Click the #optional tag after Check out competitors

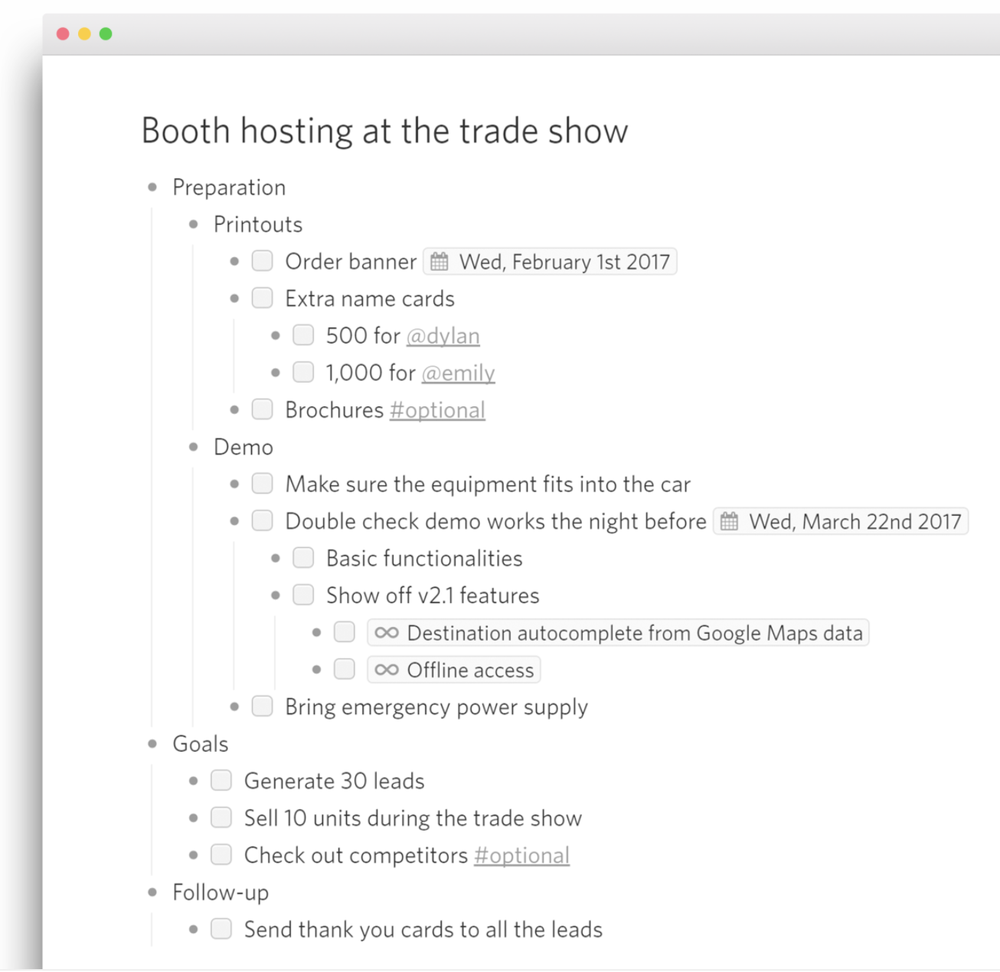tap(522, 855)
